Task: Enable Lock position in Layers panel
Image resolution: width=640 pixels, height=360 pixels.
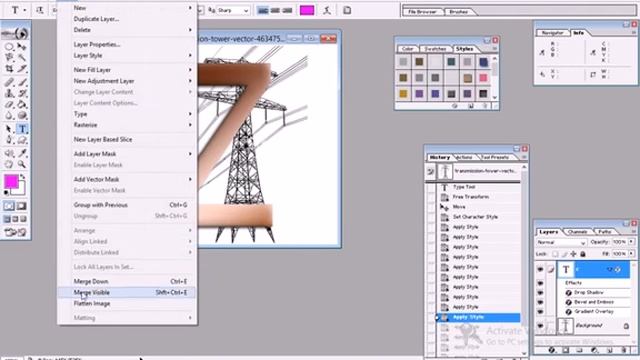Action: (x=573, y=254)
